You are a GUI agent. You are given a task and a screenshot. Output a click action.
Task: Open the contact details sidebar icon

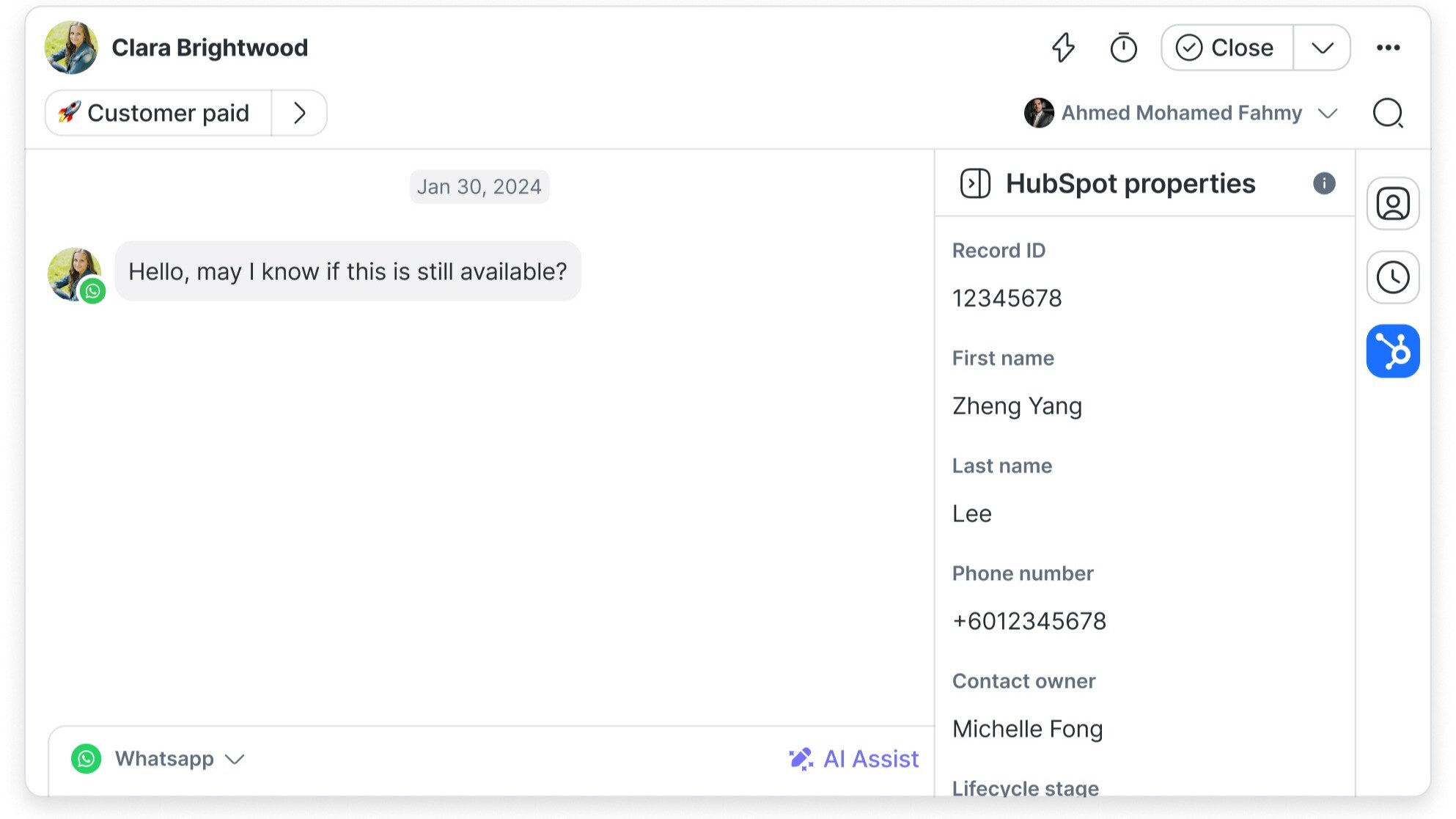pos(1393,204)
